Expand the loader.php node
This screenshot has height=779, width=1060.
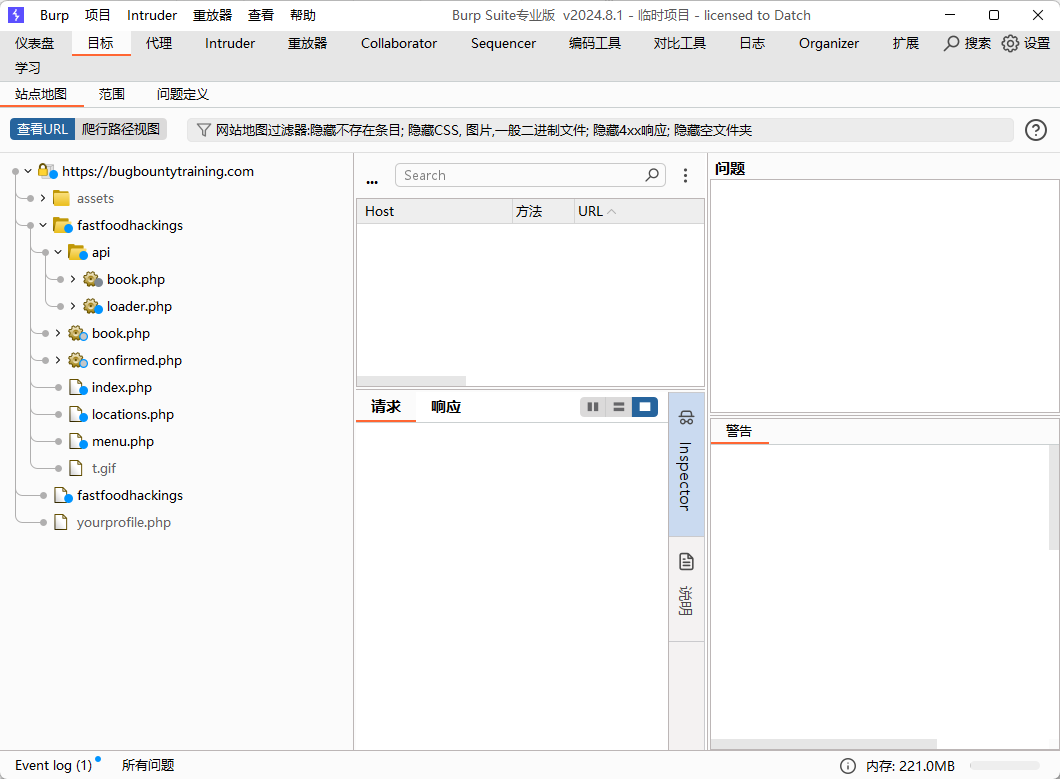pyautogui.click(x=72, y=306)
